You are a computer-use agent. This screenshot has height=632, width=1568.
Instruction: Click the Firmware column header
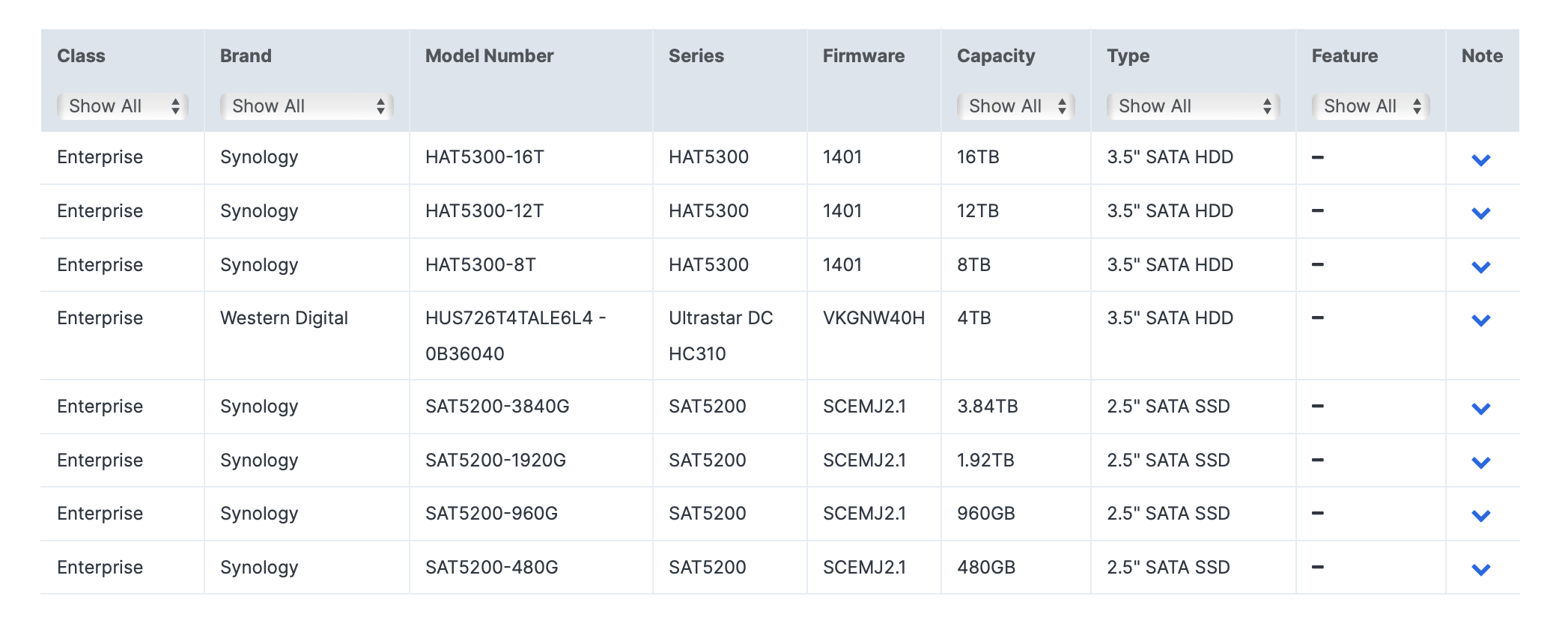[x=863, y=56]
